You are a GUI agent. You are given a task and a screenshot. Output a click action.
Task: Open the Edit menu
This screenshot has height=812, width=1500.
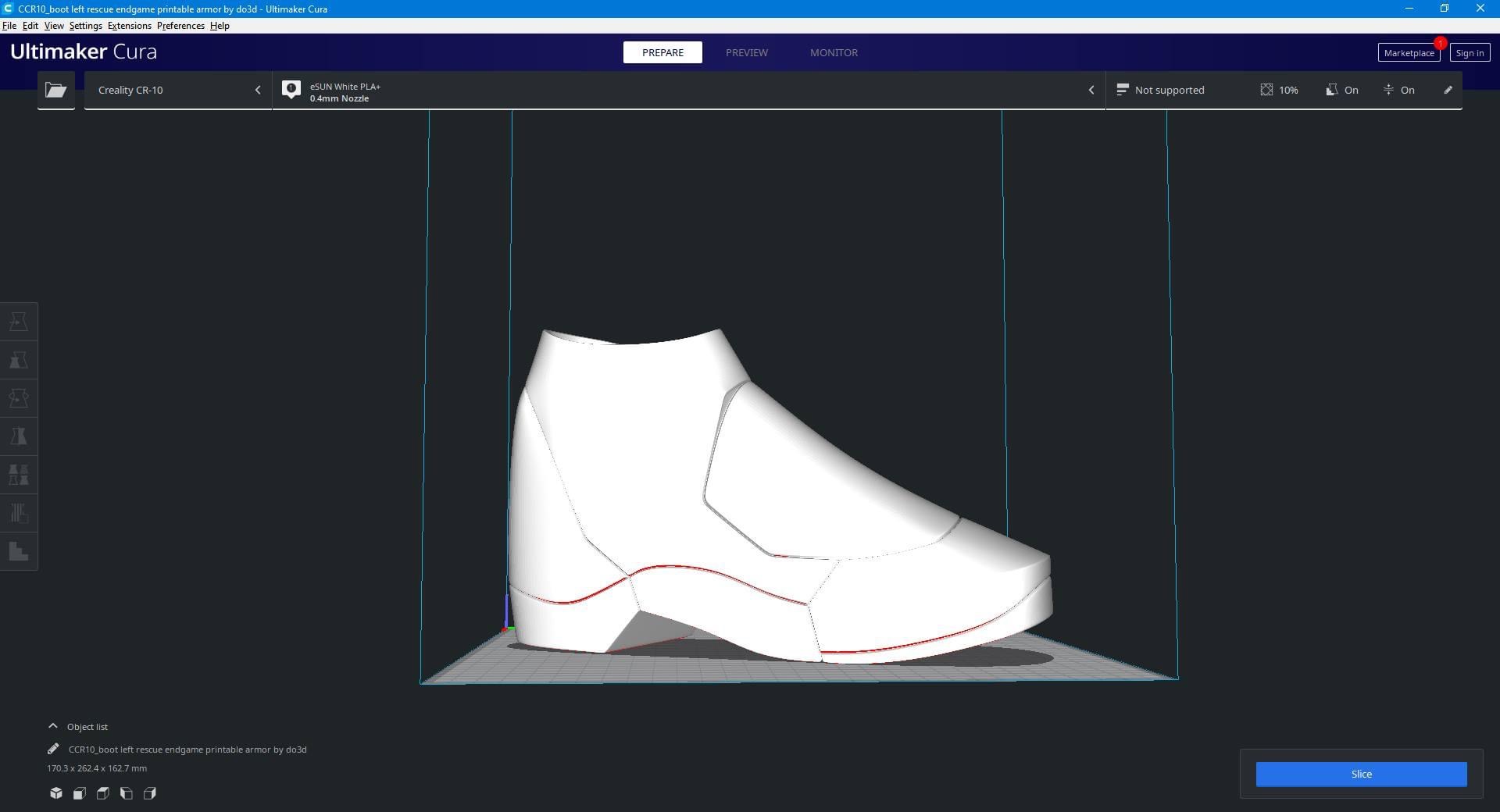coord(30,26)
